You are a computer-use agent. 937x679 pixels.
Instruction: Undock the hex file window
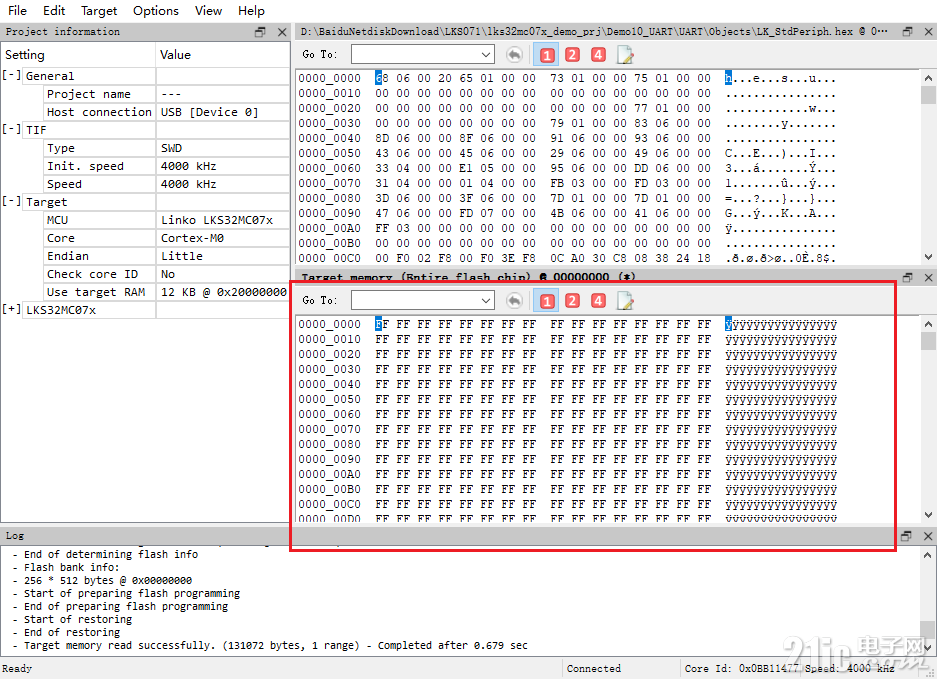click(x=907, y=32)
